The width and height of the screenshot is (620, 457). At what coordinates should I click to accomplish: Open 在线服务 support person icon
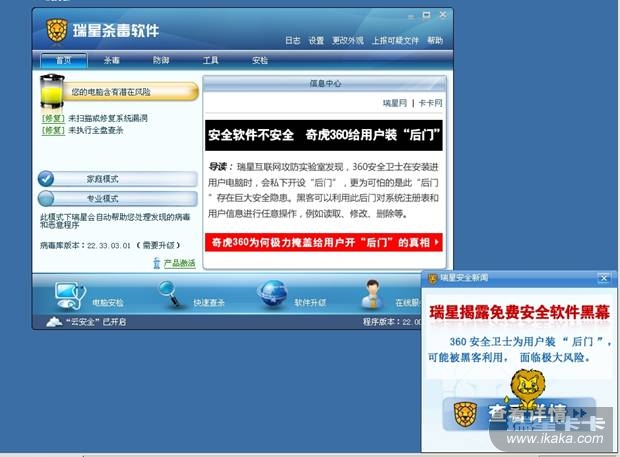pyautogui.click(x=372, y=294)
